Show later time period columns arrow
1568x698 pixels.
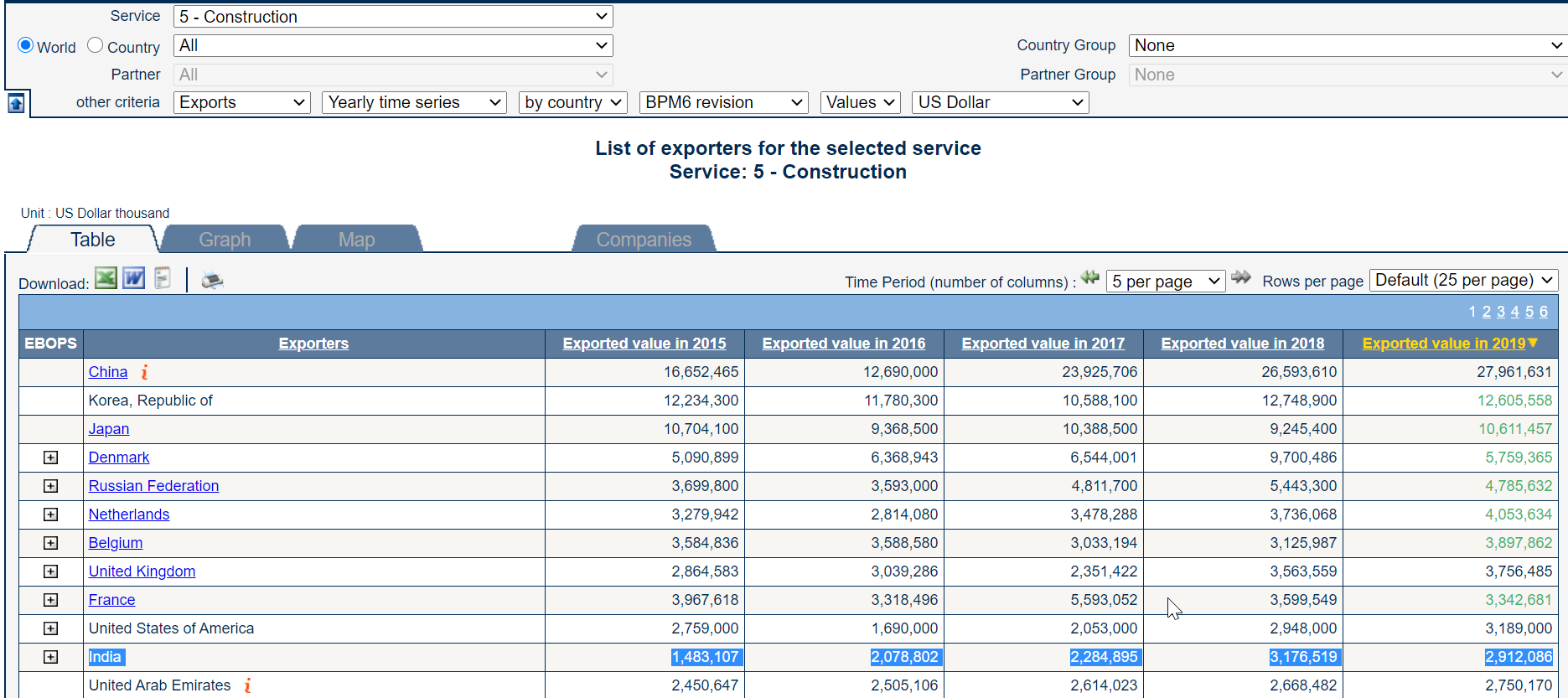coord(1241,277)
